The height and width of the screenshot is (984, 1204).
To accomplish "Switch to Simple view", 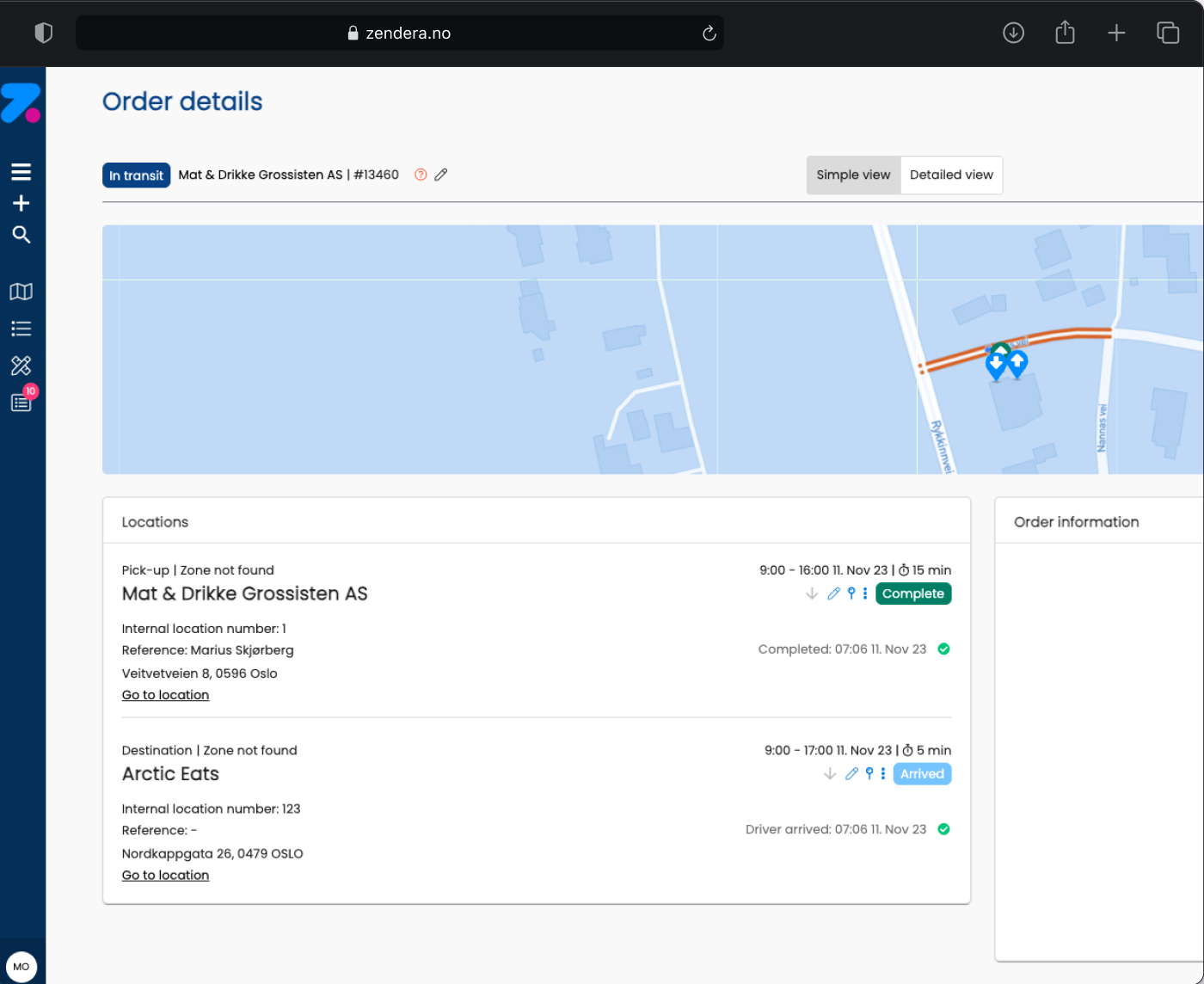I will (853, 175).
